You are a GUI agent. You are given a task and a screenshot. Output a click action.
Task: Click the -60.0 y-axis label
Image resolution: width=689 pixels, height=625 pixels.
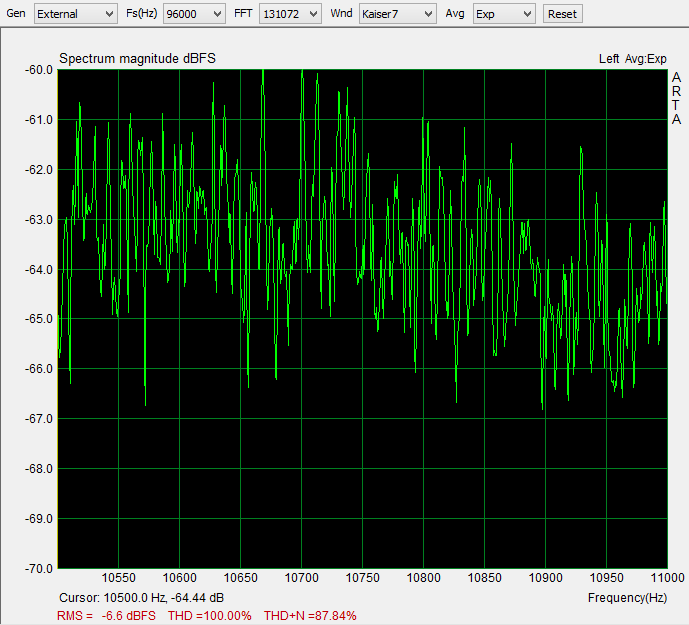tap(39, 70)
